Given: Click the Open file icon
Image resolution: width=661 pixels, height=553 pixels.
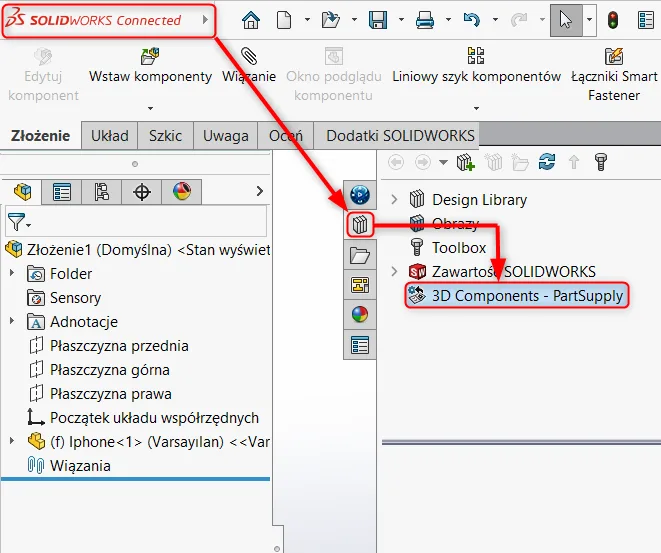Looking at the screenshot, I should [x=330, y=20].
